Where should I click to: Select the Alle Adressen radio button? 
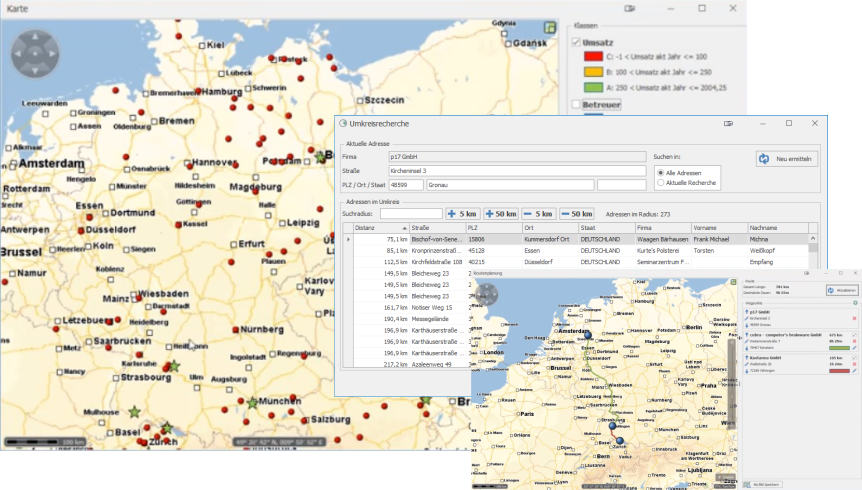click(x=660, y=172)
